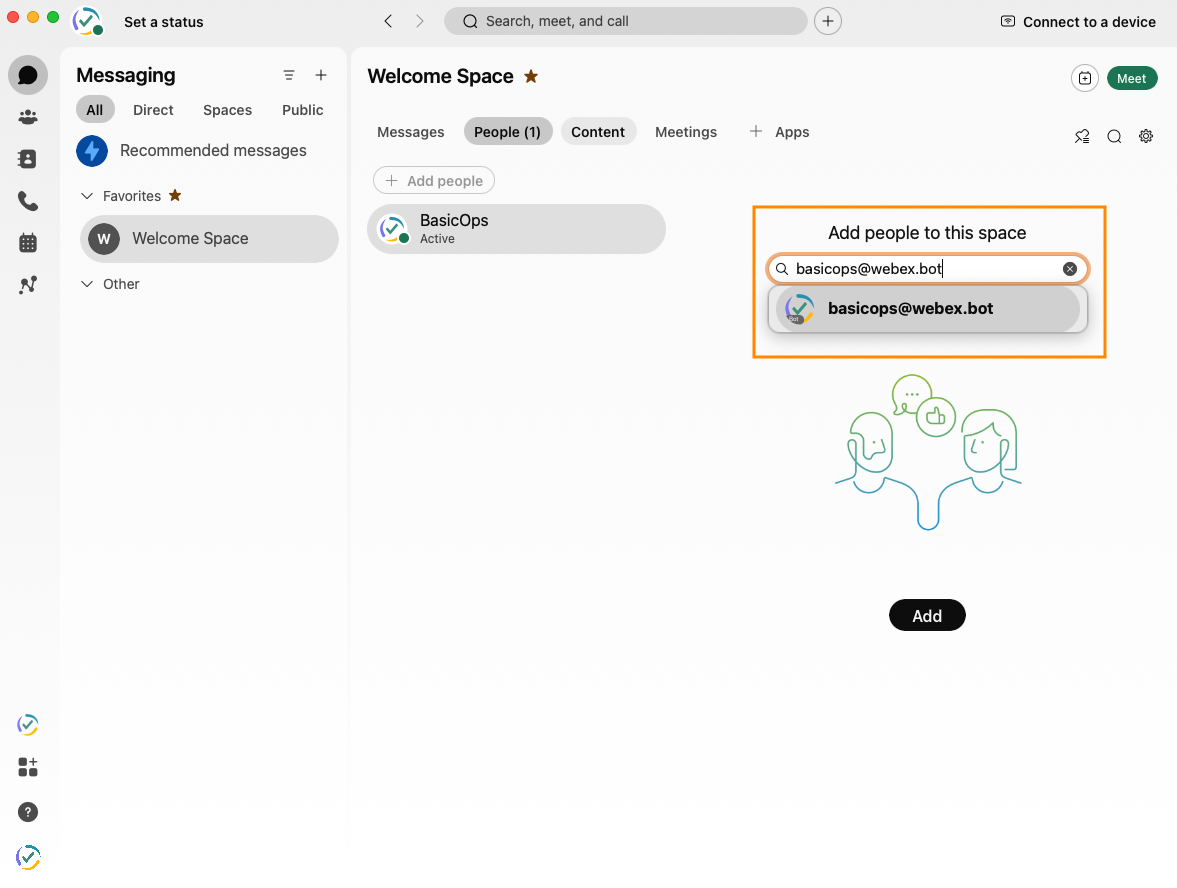This screenshot has width=1177, height=888.
Task: Open the Help question mark icon
Action: tap(27, 812)
